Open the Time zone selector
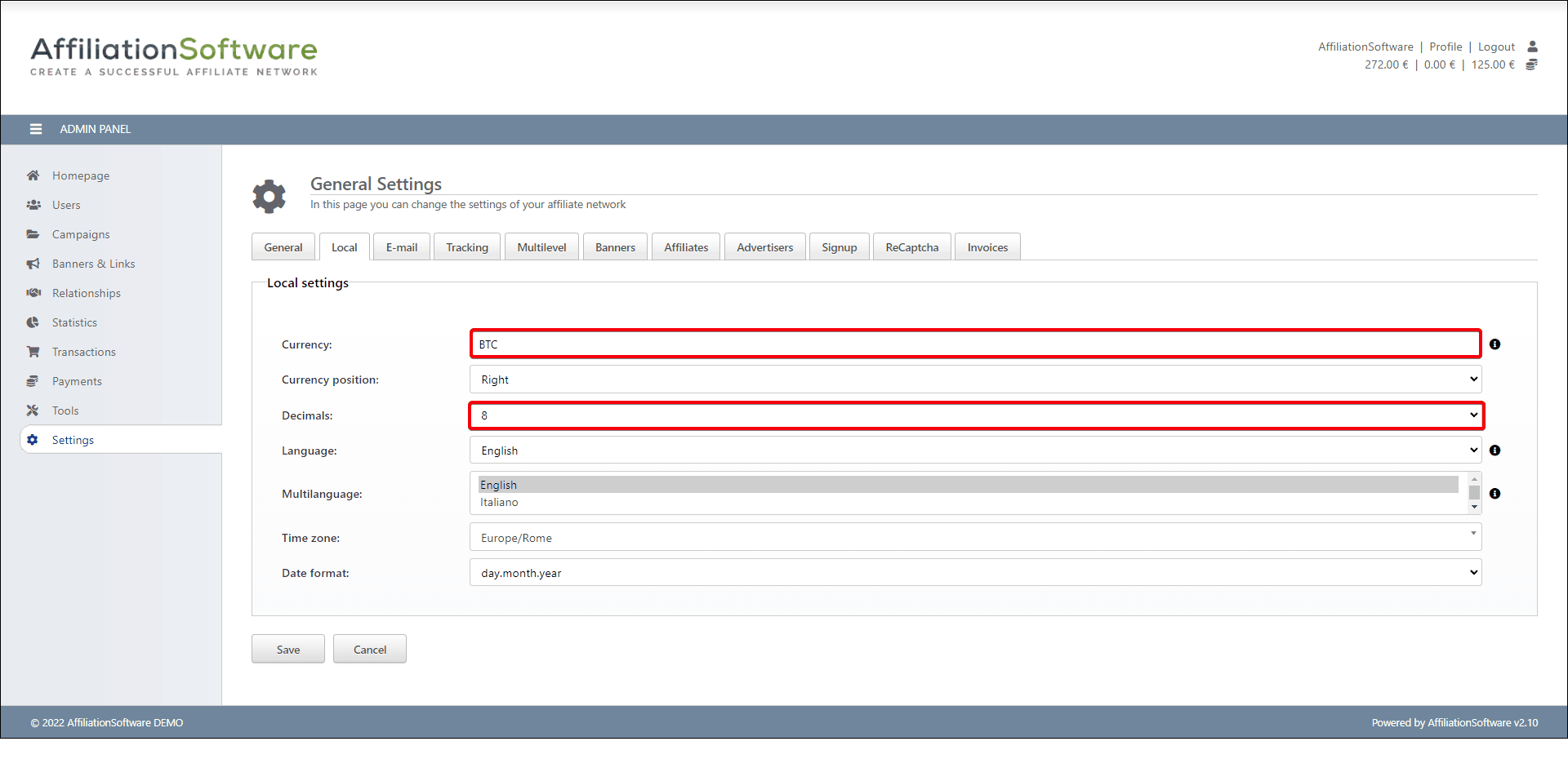1568x768 pixels. tap(975, 538)
